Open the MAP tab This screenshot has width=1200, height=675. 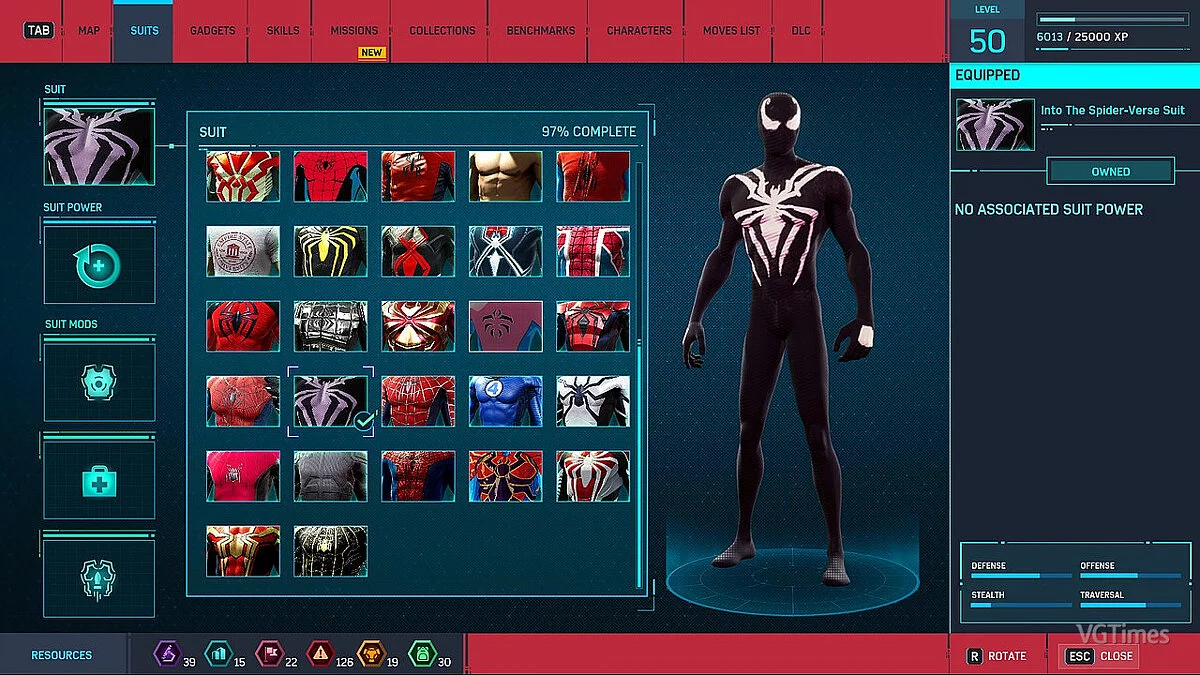pos(89,31)
